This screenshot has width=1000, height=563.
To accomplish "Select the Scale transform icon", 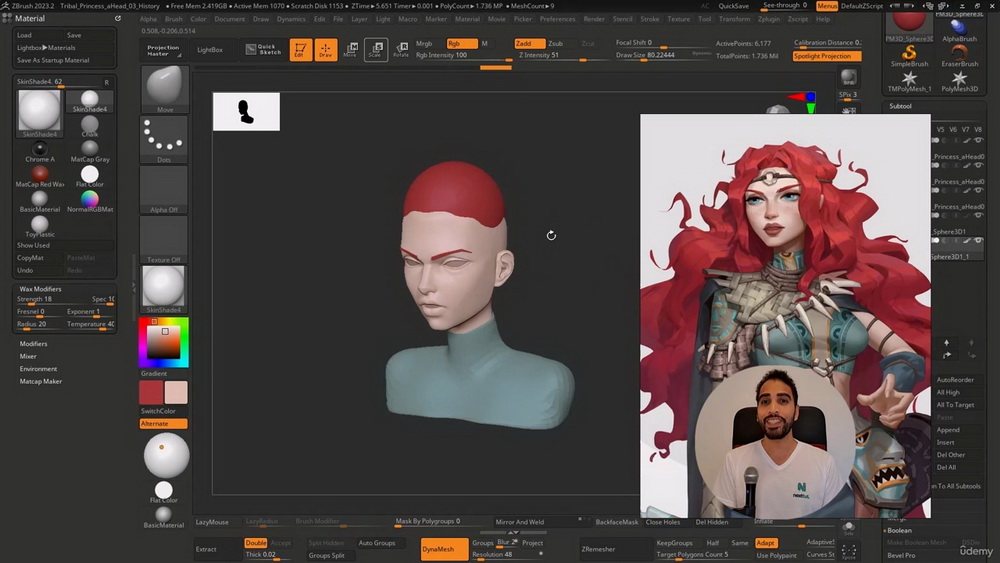I will 376,50.
